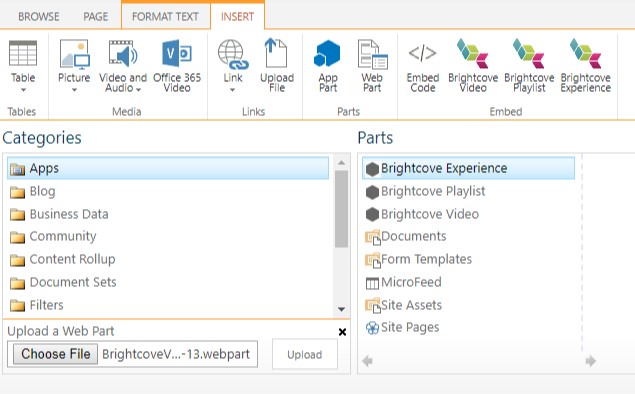The height and width of the screenshot is (394, 635).
Task: Click the MicroFeed list icon
Action: click(x=372, y=283)
